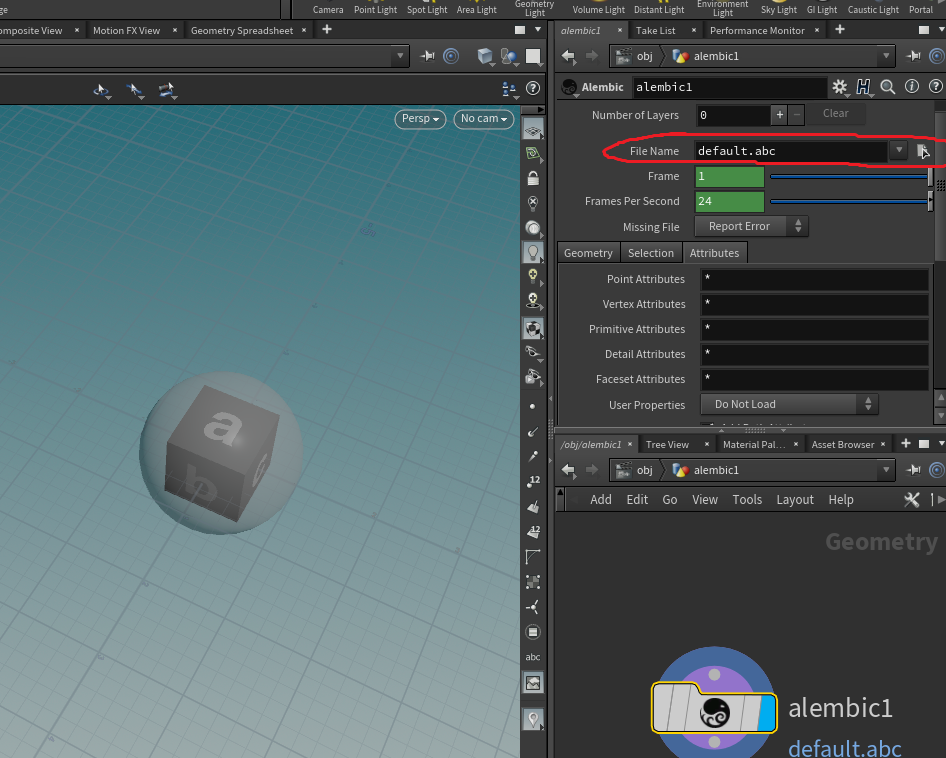The height and width of the screenshot is (758, 946).
Task: Open the Take List pane tab
Action: (x=656, y=31)
